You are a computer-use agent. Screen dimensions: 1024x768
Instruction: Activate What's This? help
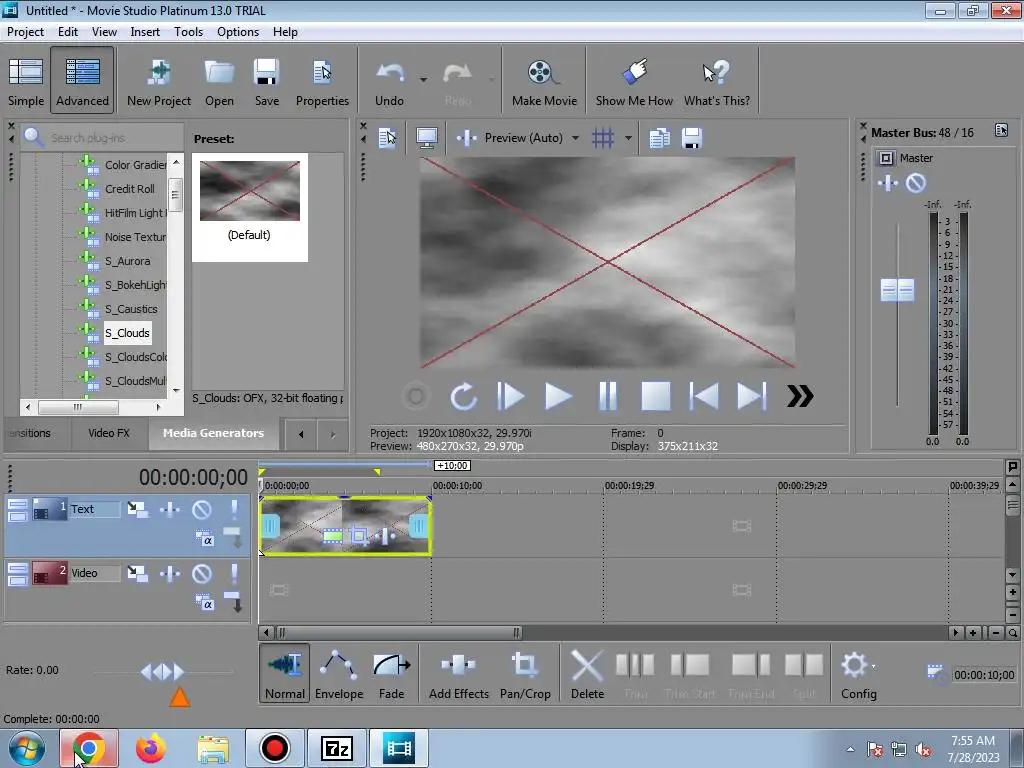click(717, 81)
